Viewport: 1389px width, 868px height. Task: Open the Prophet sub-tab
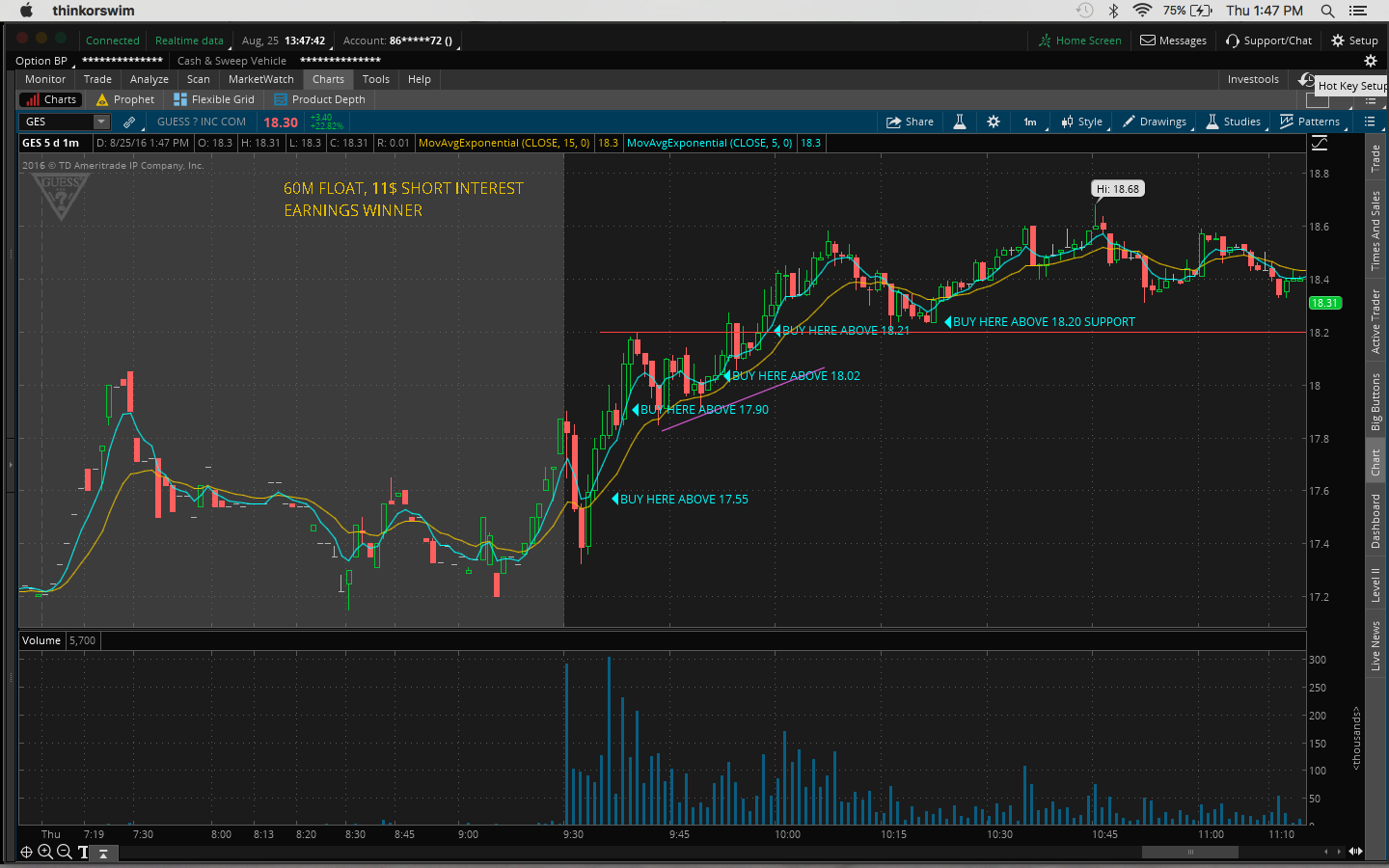125,99
